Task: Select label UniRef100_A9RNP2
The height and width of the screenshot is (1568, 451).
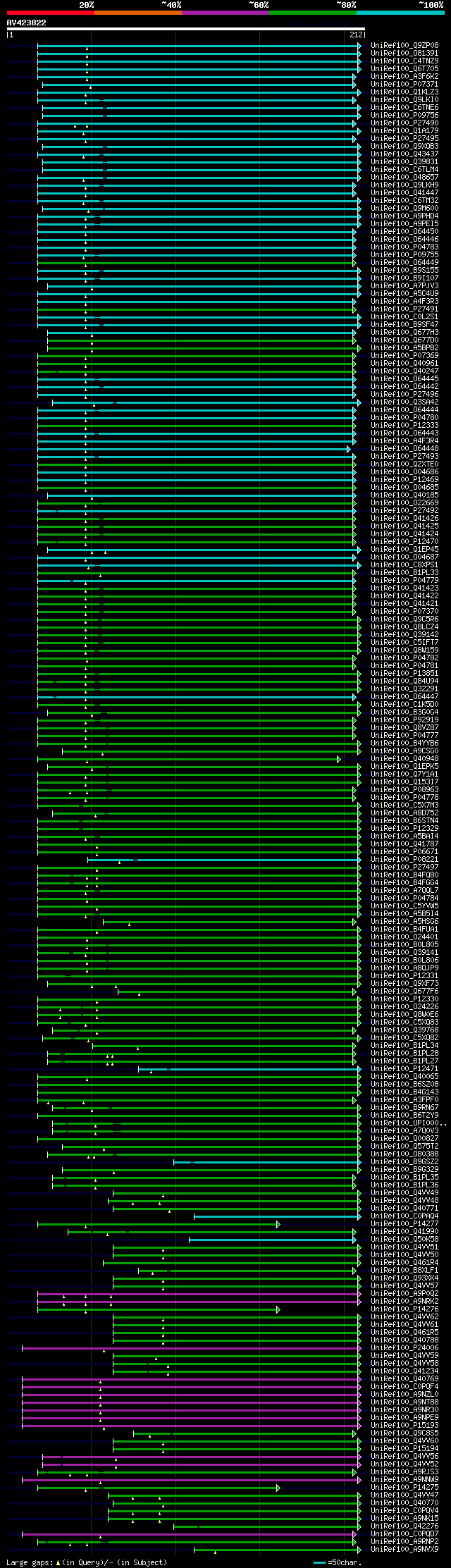Action: coord(404,1542)
